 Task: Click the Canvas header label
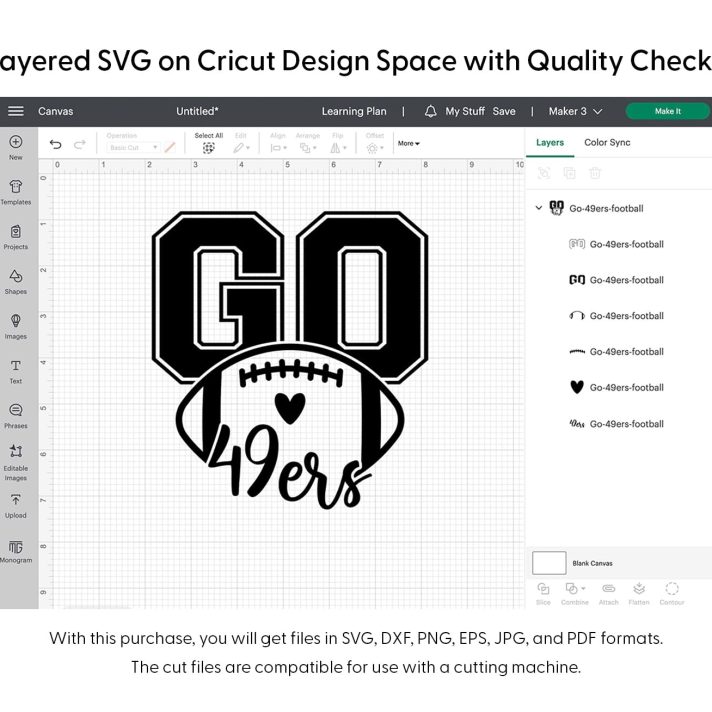(55, 111)
